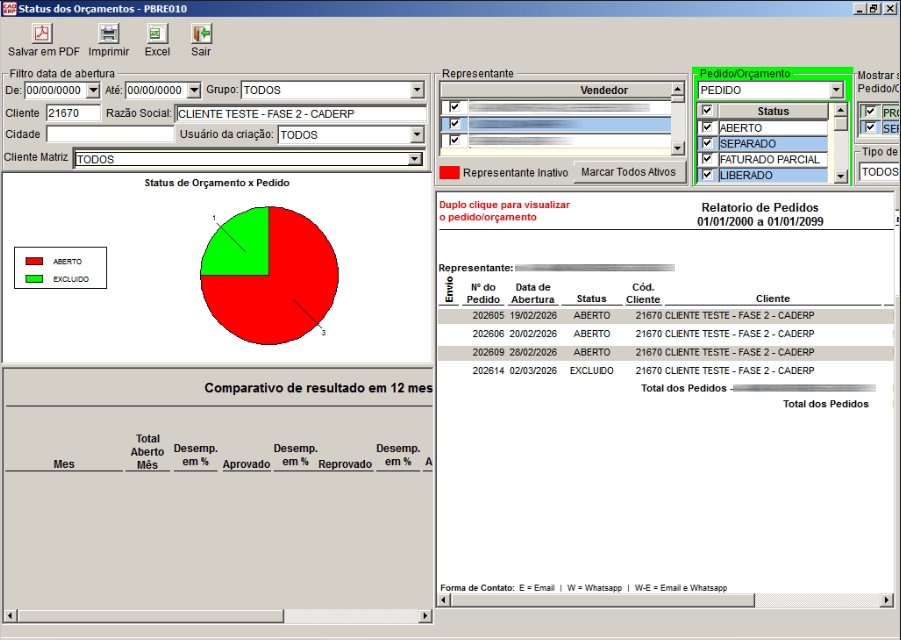Toggle first Vendedor row checkbox
The width and height of the screenshot is (901, 640).
(455, 107)
